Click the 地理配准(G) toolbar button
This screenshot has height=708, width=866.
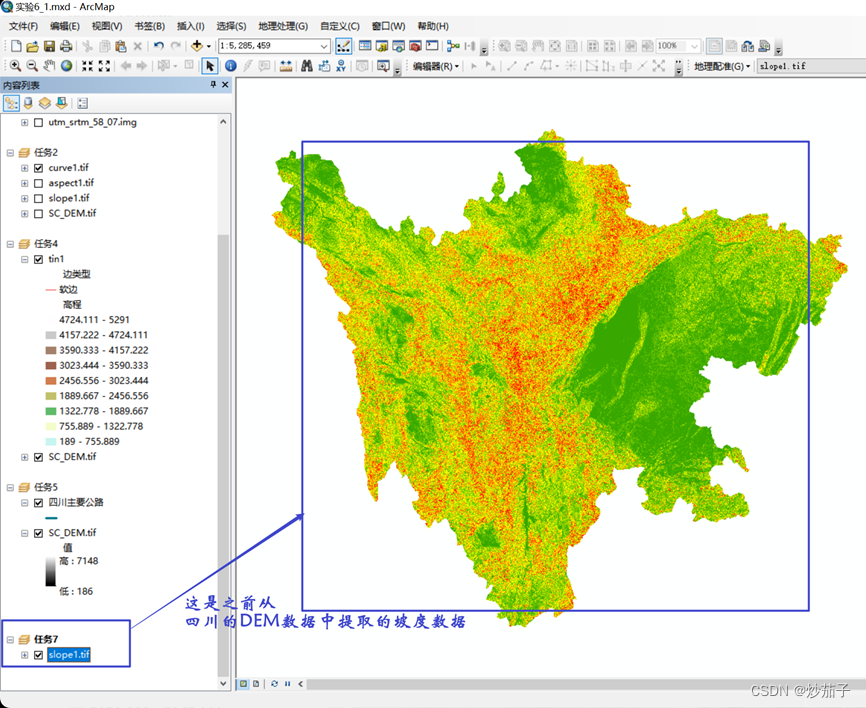[723, 66]
